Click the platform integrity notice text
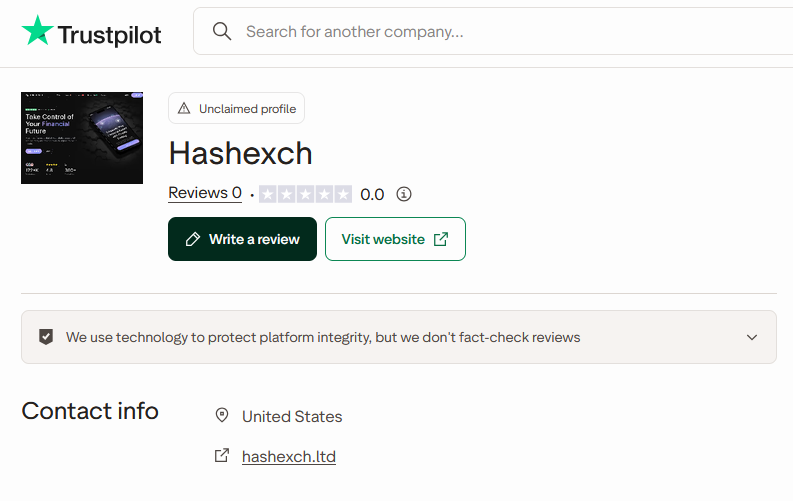This screenshot has width=793, height=501. coord(323,337)
